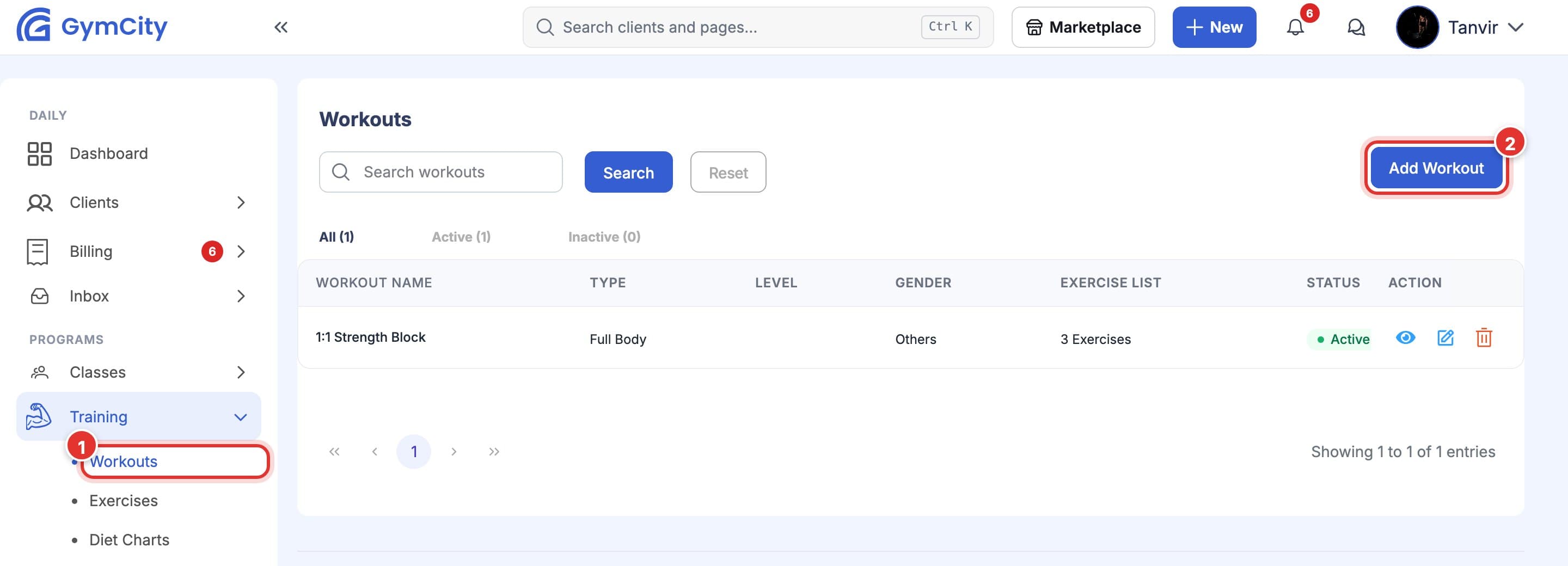This screenshot has width=1568, height=566.
Task: View 1:1 Strength Block with eye icon
Action: (x=1405, y=338)
